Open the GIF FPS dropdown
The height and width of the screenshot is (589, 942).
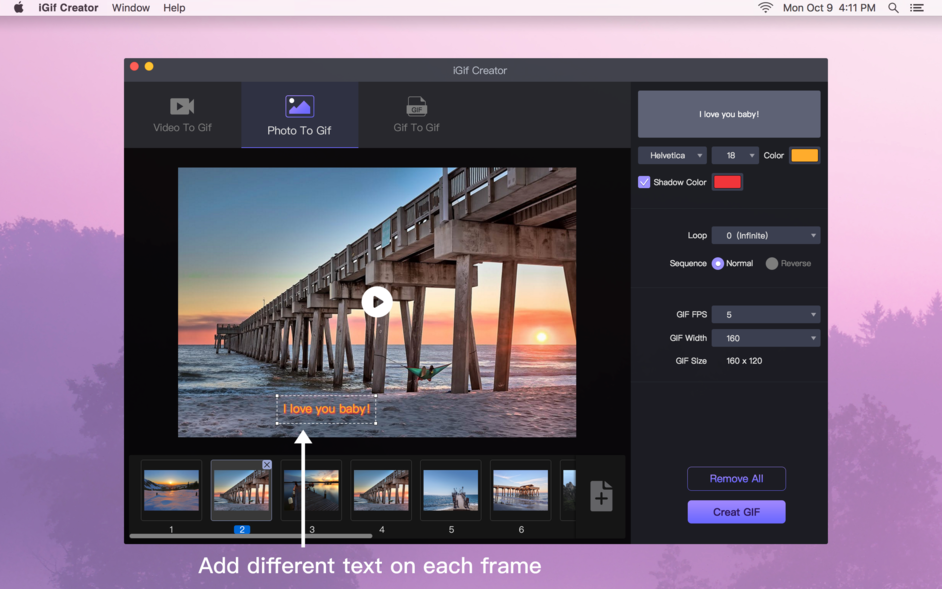click(x=766, y=314)
